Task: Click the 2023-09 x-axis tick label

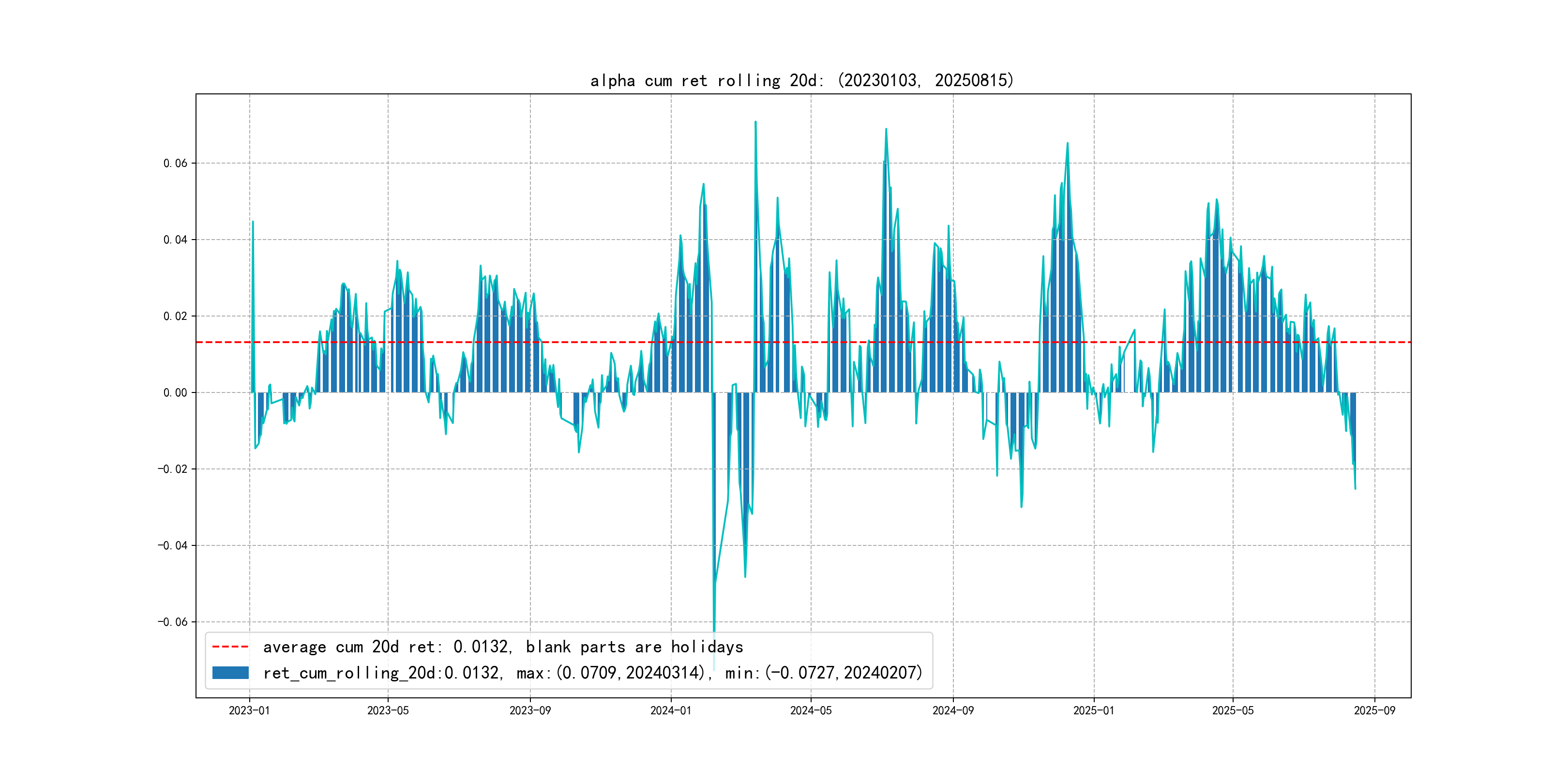Action: pyautogui.click(x=529, y=710)
